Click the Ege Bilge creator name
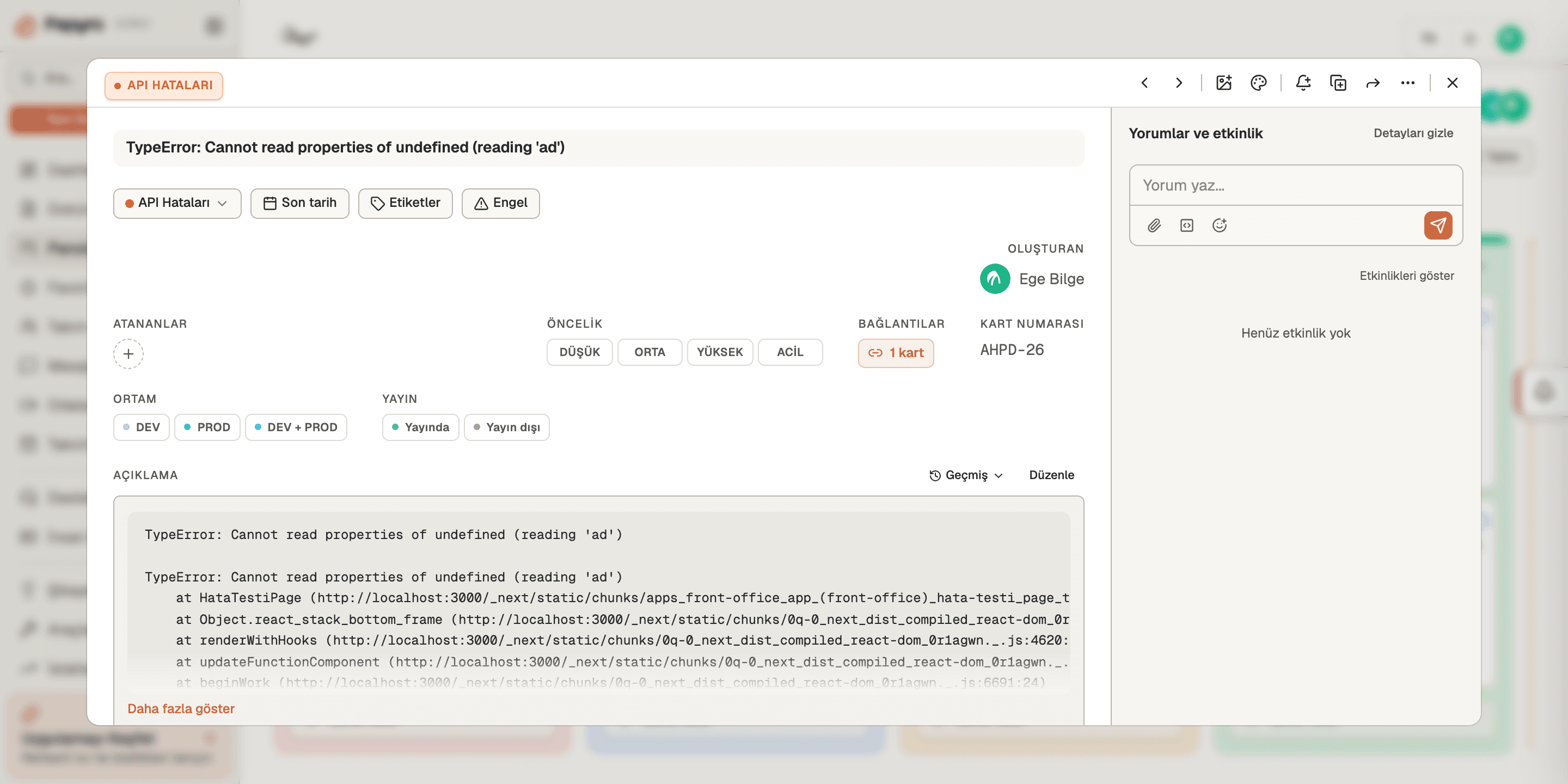This screenshot has width=1568, height=784. coord(1051,279)
